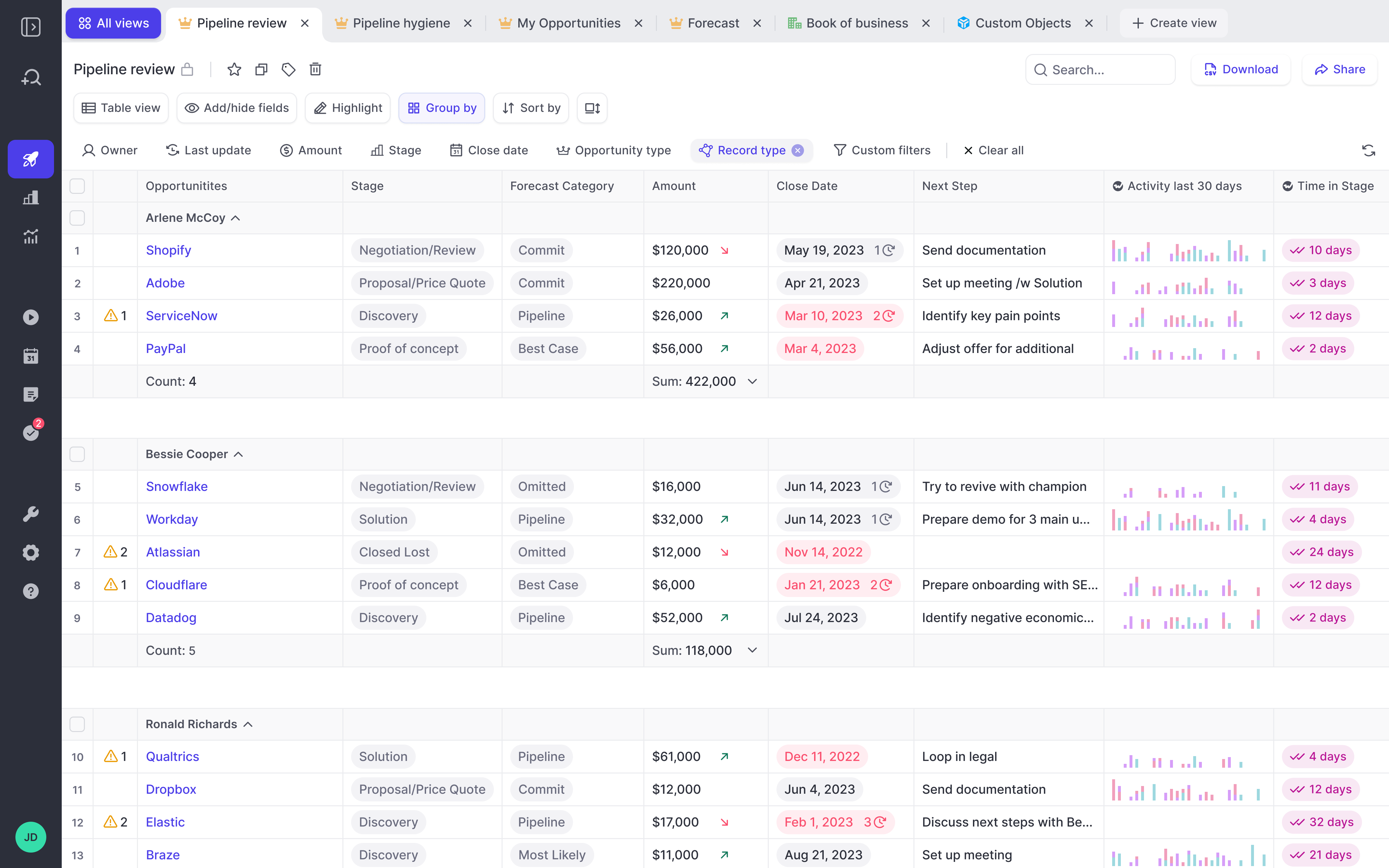Close the Pipeline hygiene tab
1389x868 pixels.
click(468, 23)
